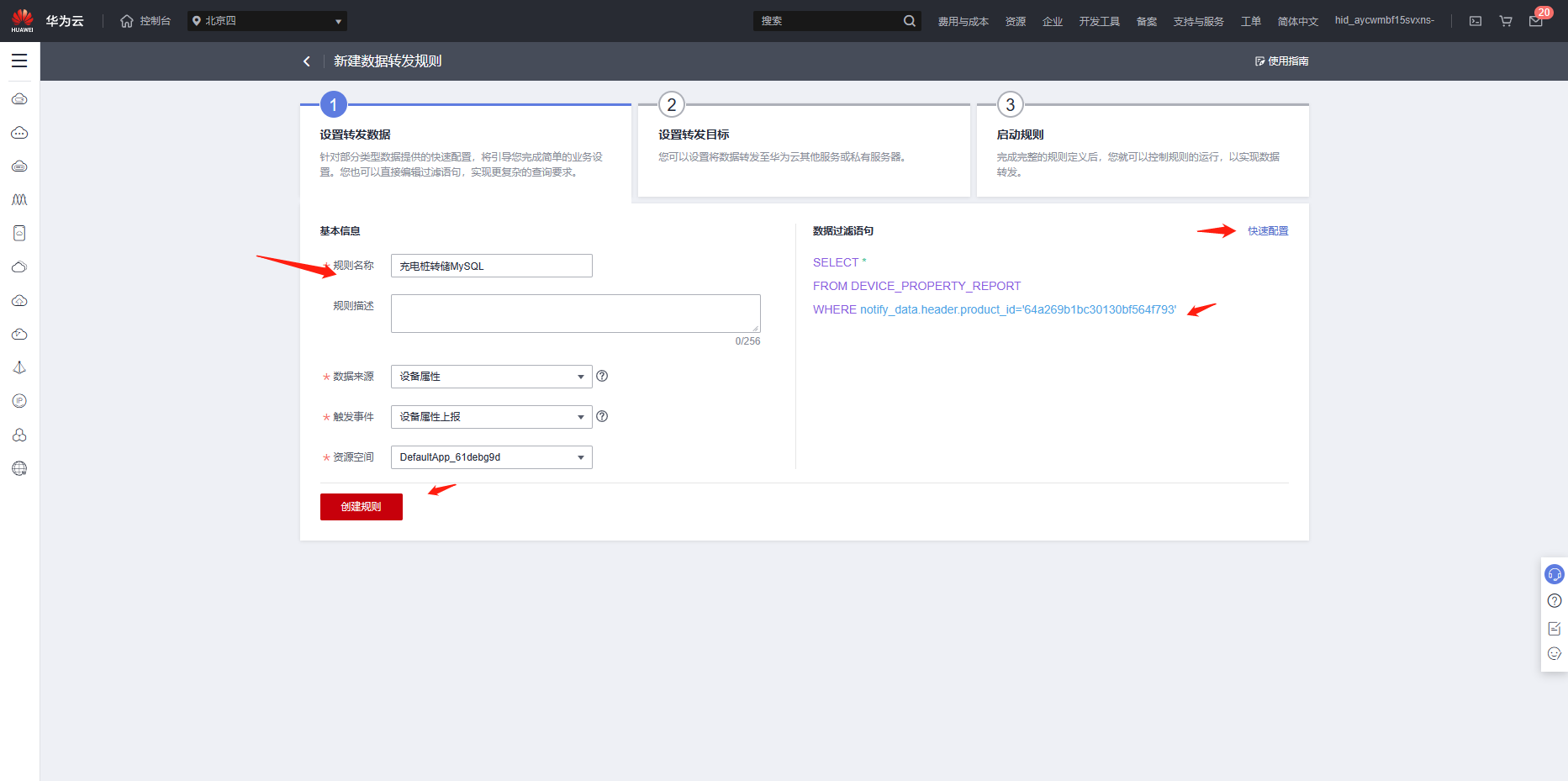The height and width of the screenshot is (781, 1568).
Task: Click the 快速配置 link
Action: [x=1268, y=231]
